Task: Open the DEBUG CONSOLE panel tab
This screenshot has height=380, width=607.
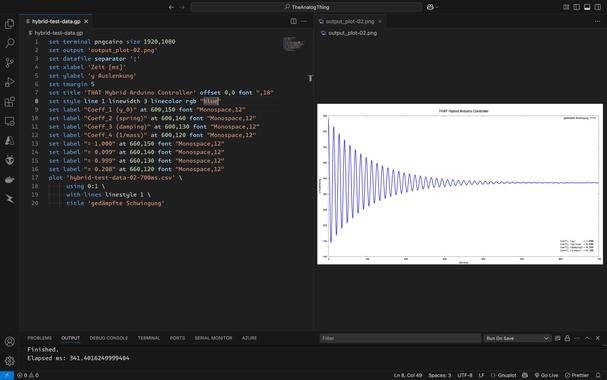Action: tap(109, 338)
